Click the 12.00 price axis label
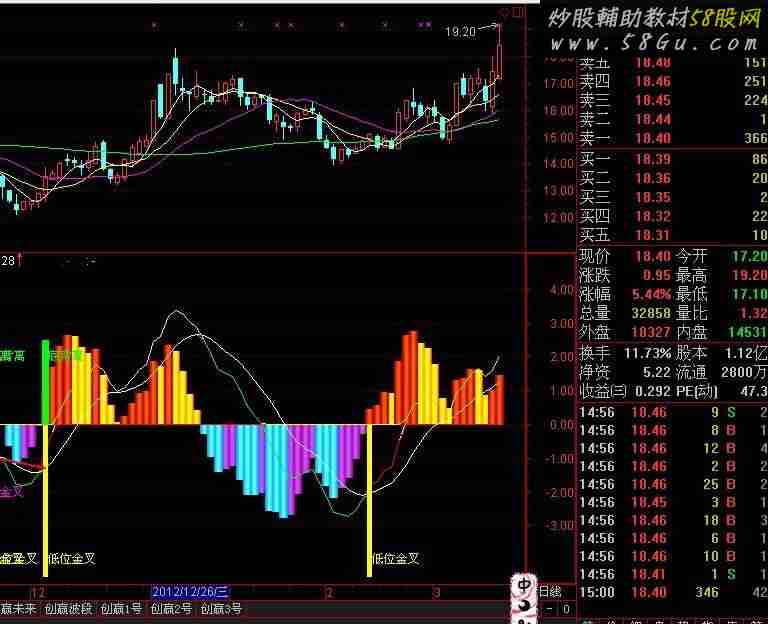This screenshot has height=624, width=768. [558, 217]
